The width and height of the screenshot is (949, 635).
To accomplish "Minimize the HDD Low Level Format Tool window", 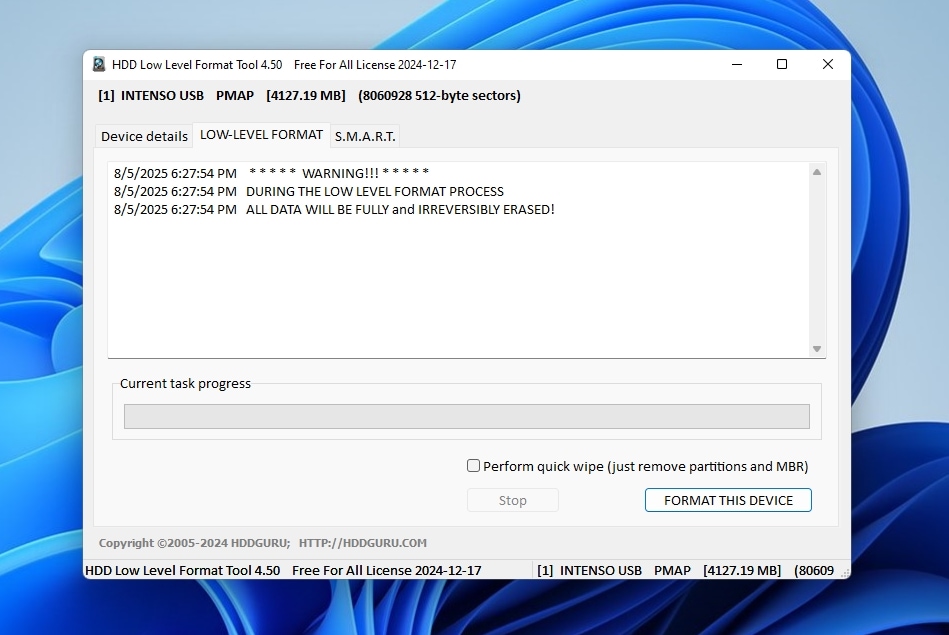I will 737,64.
